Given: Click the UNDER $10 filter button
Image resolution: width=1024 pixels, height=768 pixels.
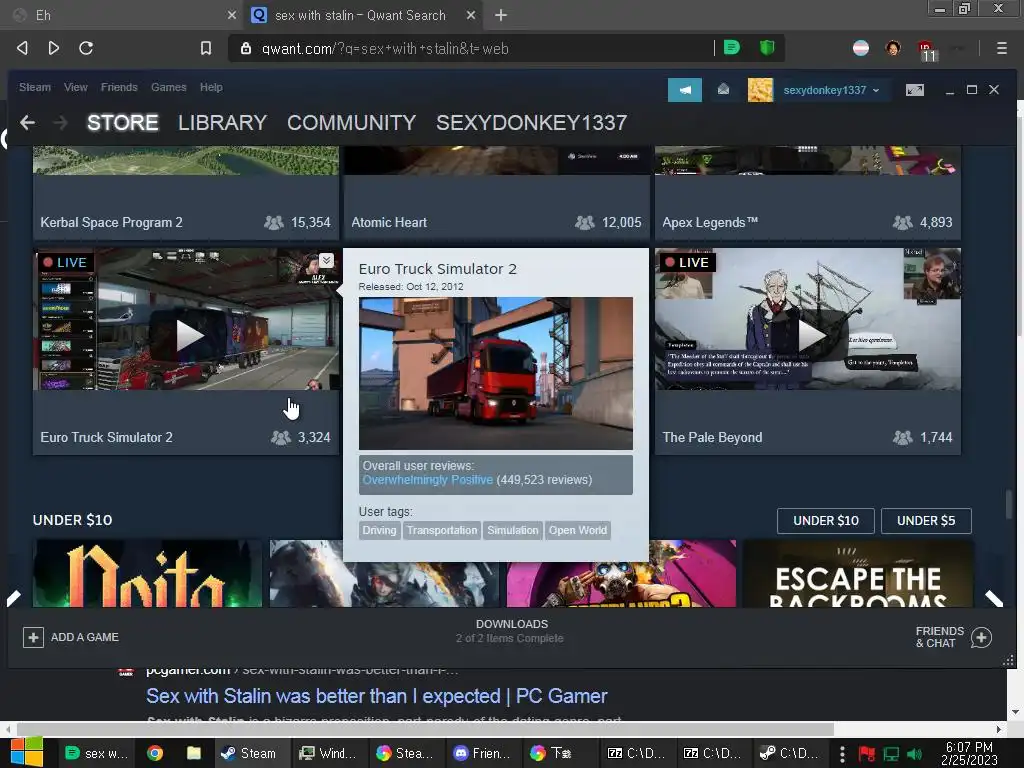Looking at the screenshot, I should coord(825,520).
